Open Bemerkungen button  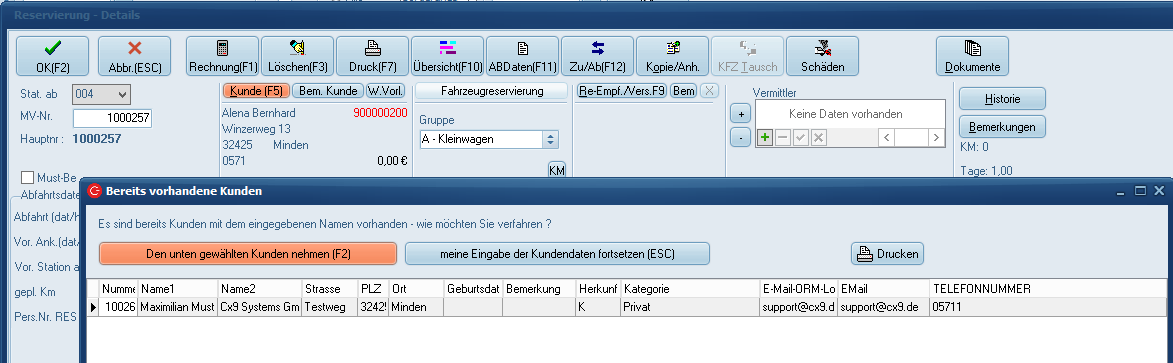(x=1002, y=126)
